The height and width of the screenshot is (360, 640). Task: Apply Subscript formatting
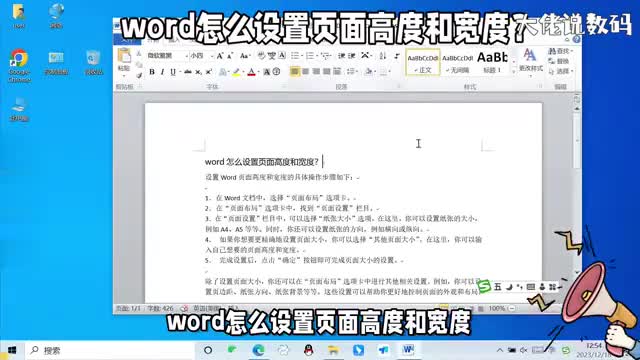(x=198, y=72)
